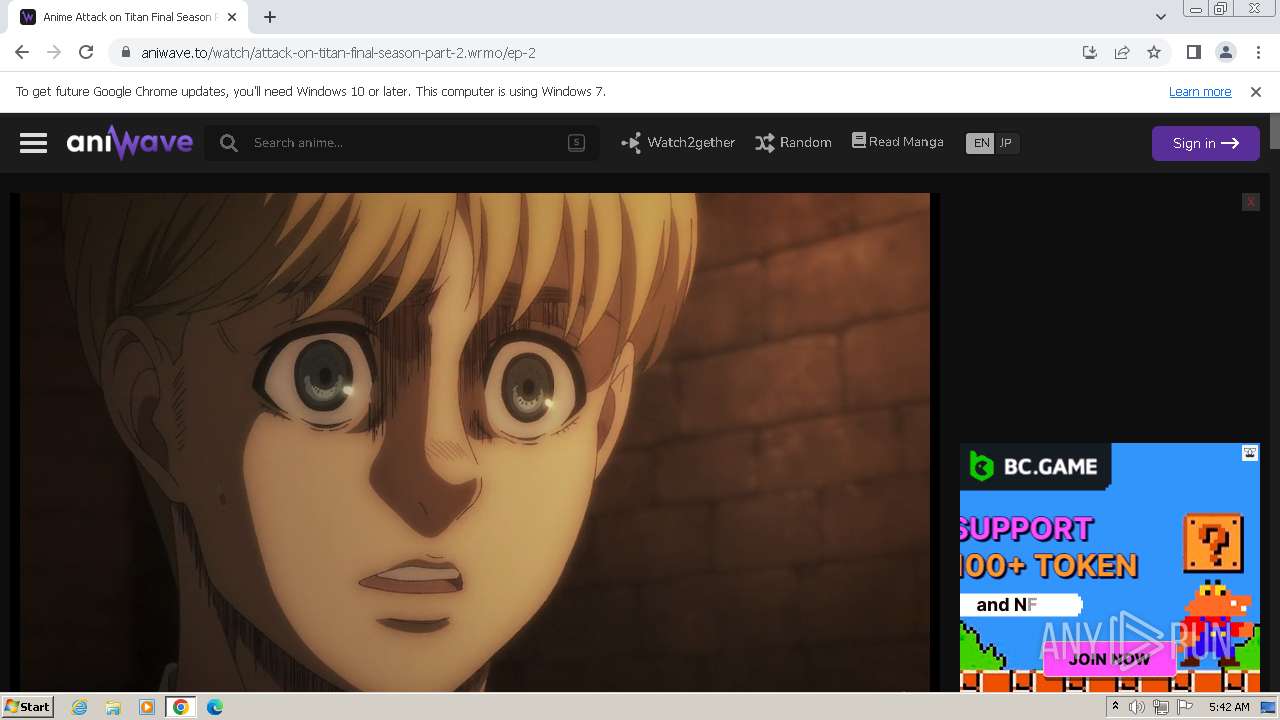The height and width of the screenshot is (720, 1280).
Task: Dismiss the Chrome update notice
Action: (x=1256, y=92)
